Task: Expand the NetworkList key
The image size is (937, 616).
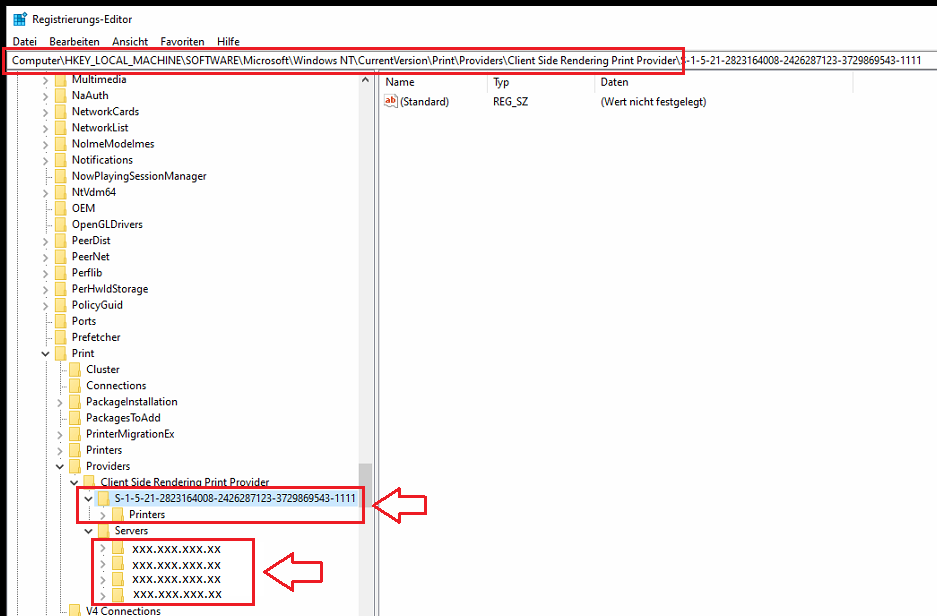Action: (45, 128)
